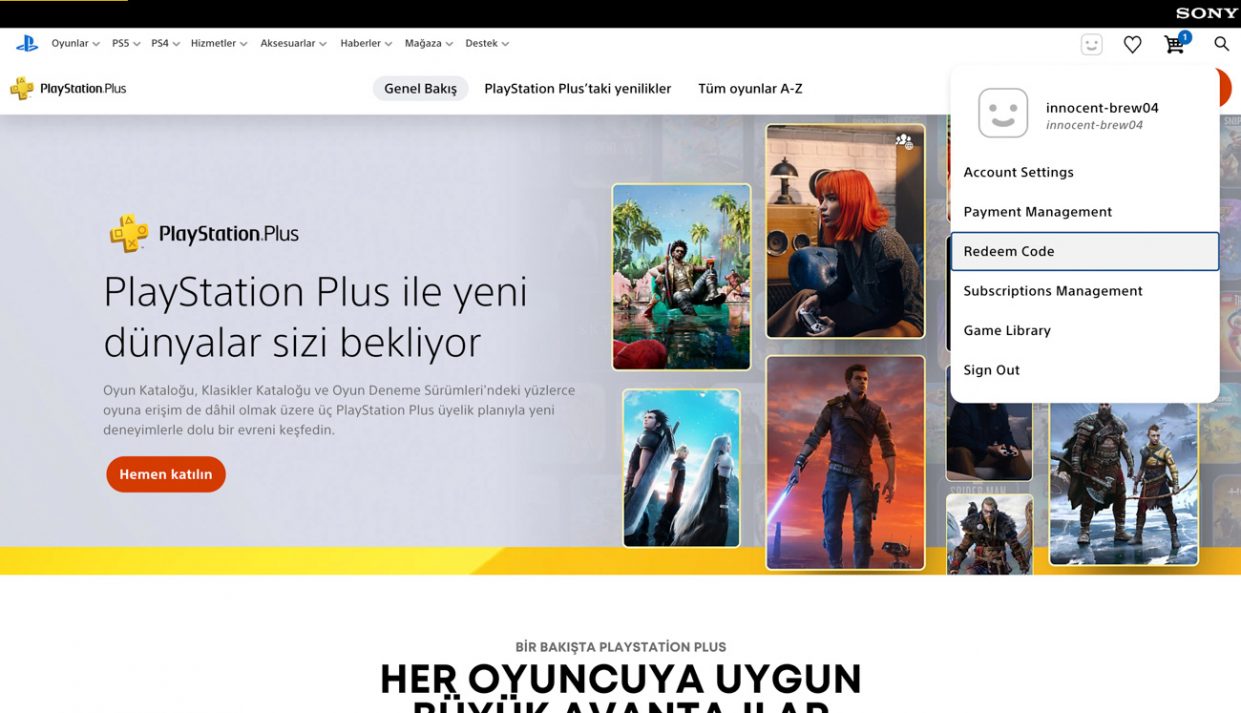This screenshot has height=713, width=1241.
Task: Expand the Oyunlar dropdown menu
Action: pyautogui.click(x=76, y=44)
